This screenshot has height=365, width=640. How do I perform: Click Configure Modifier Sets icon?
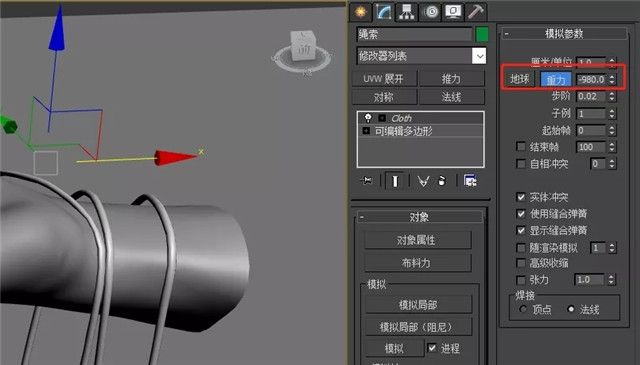tap(470, 180)
